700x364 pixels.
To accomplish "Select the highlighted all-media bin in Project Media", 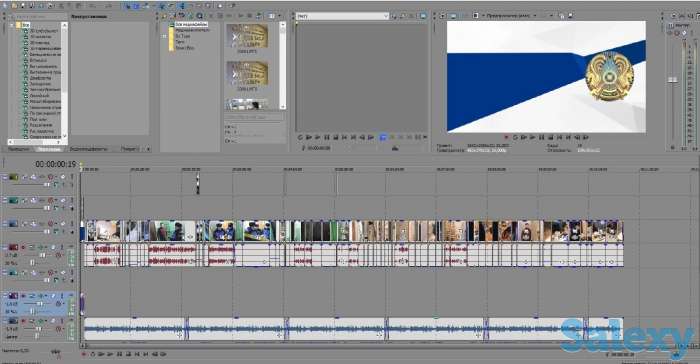I will tap(191, 25).
